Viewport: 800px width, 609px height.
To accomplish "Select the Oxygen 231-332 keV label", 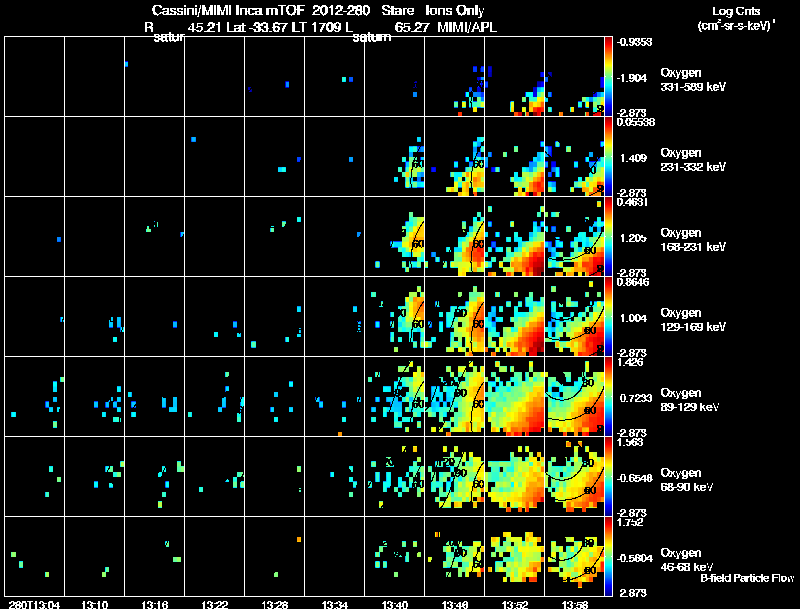I will click(x=693, y=160).
